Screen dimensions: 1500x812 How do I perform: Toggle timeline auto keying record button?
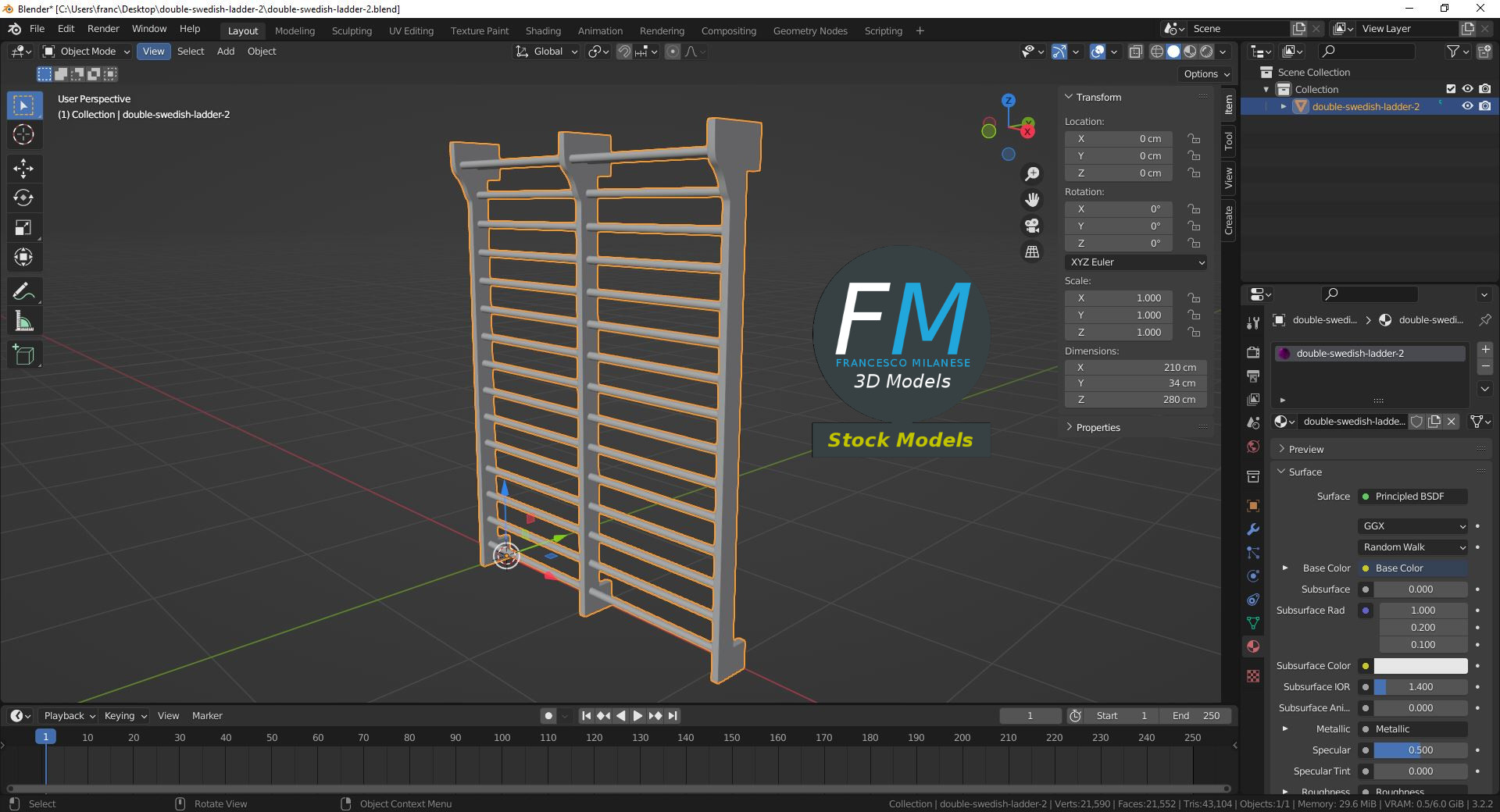pyautogui.click(x=548, y=716)
